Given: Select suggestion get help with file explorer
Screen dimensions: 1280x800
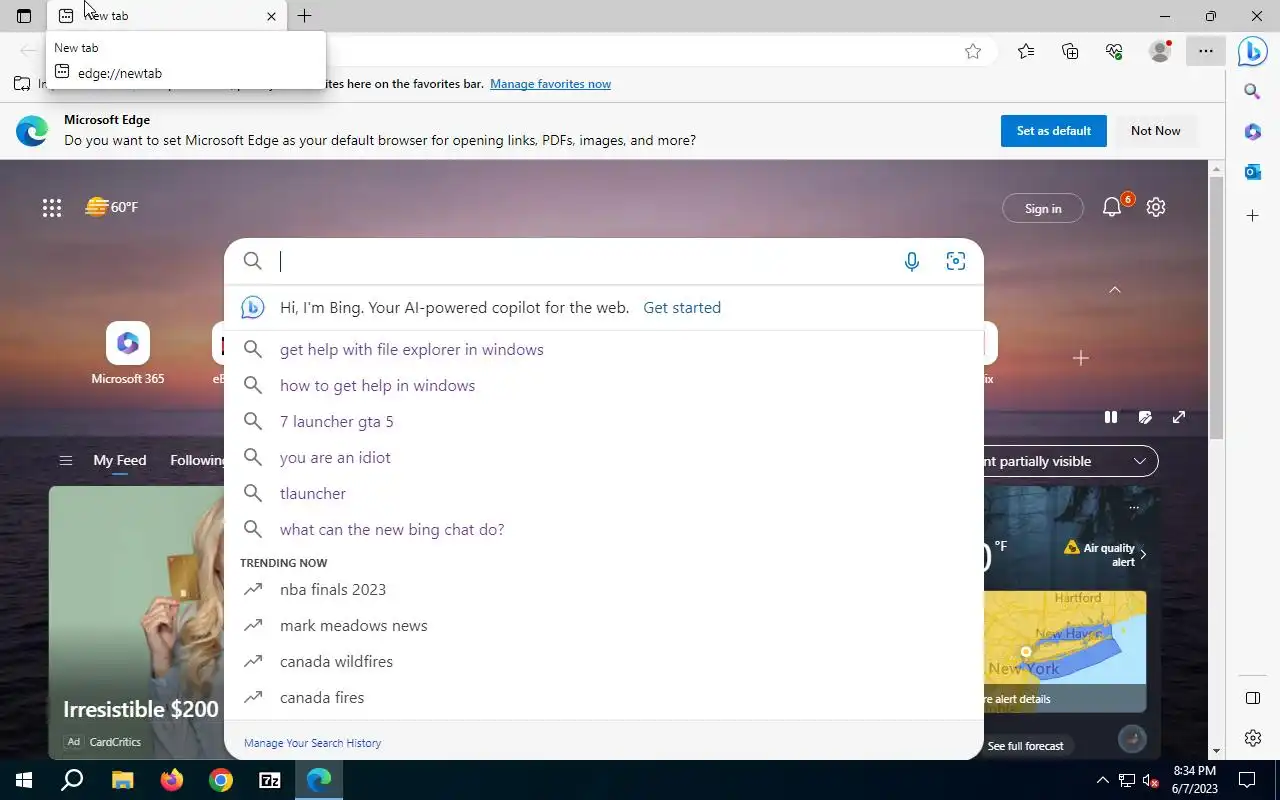Looking at the screenshot, I should point(604,350).
